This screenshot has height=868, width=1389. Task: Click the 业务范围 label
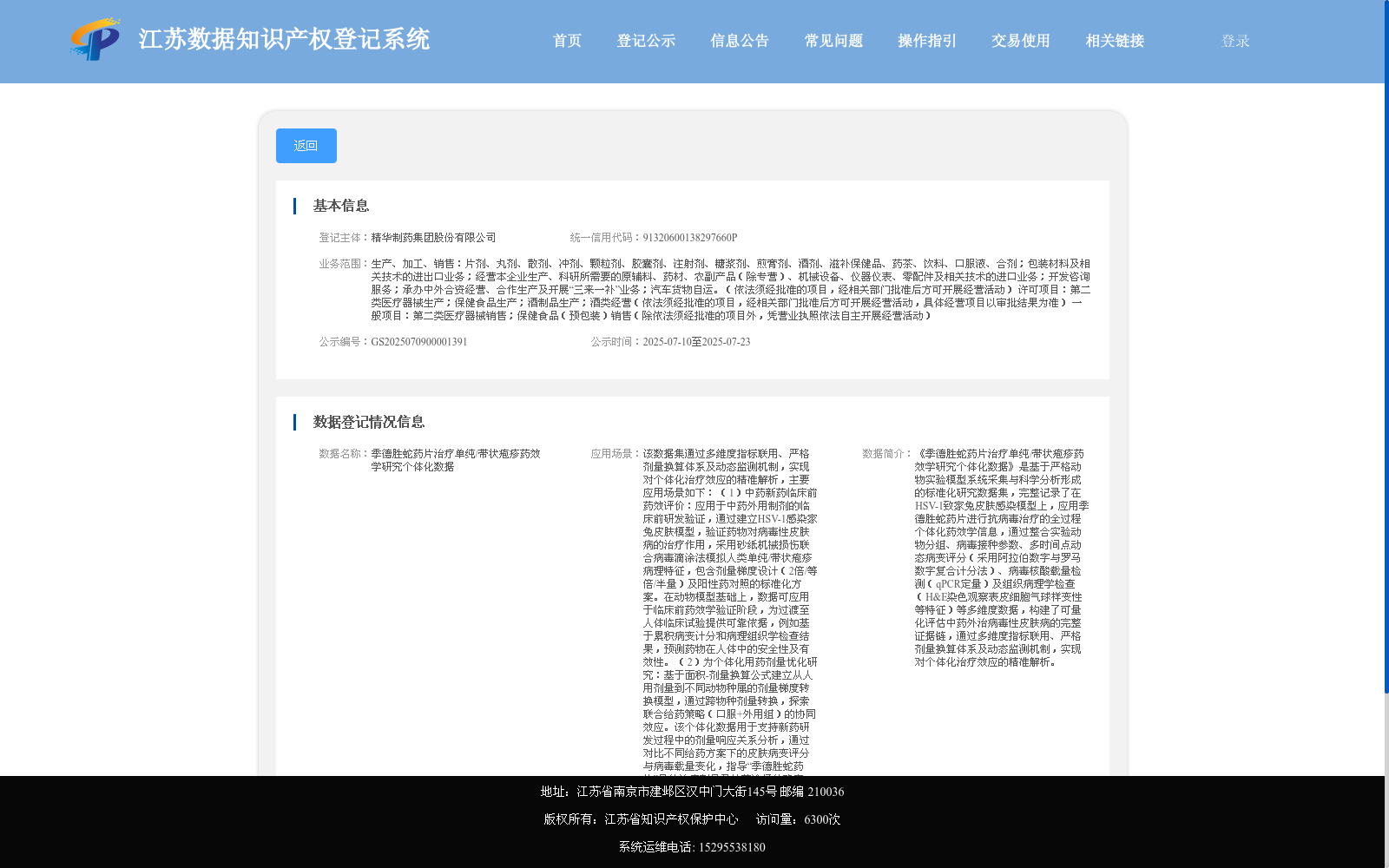click(x=342, y=264)
